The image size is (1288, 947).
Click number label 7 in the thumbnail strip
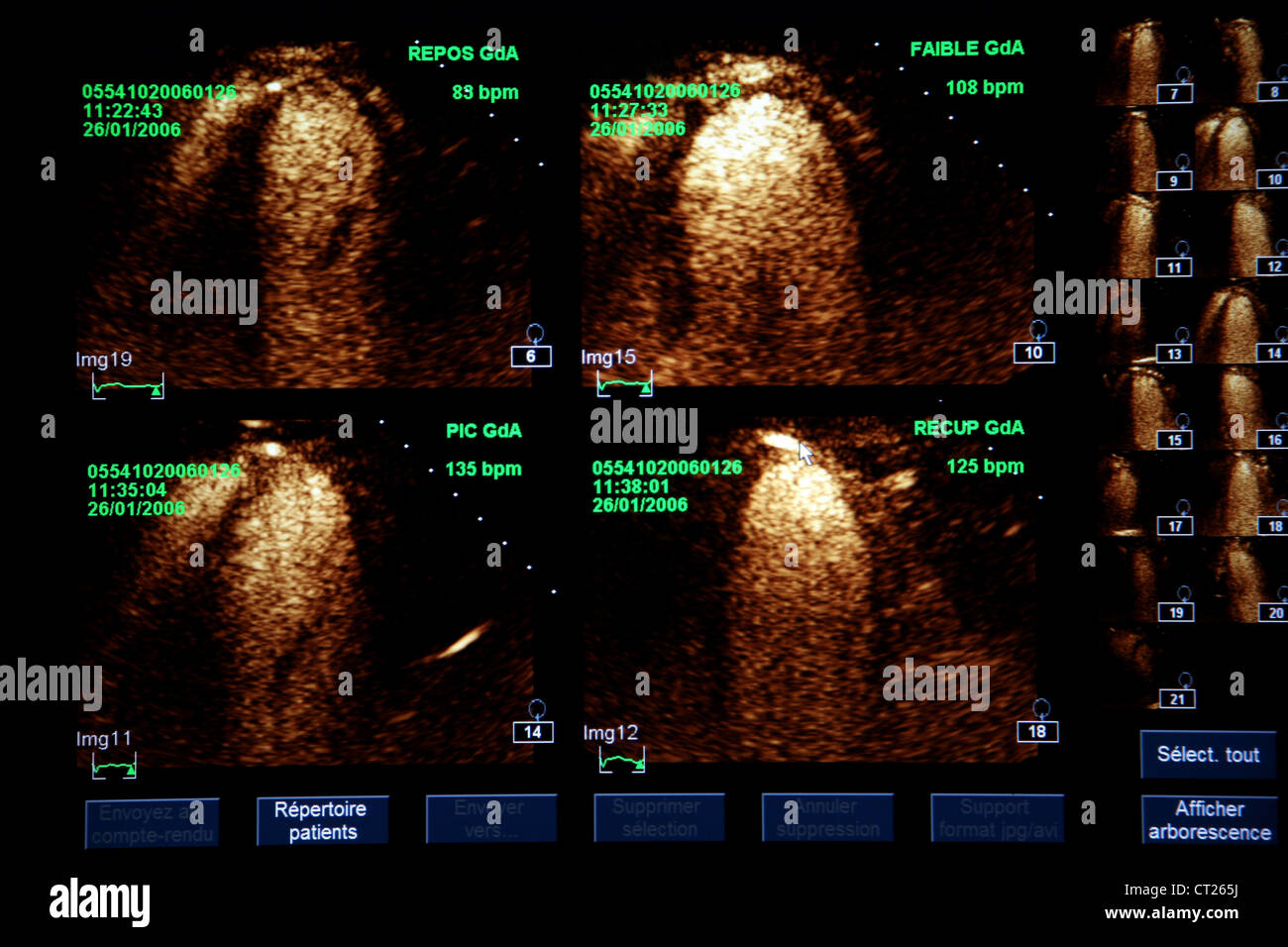(x=1174, y=94)
